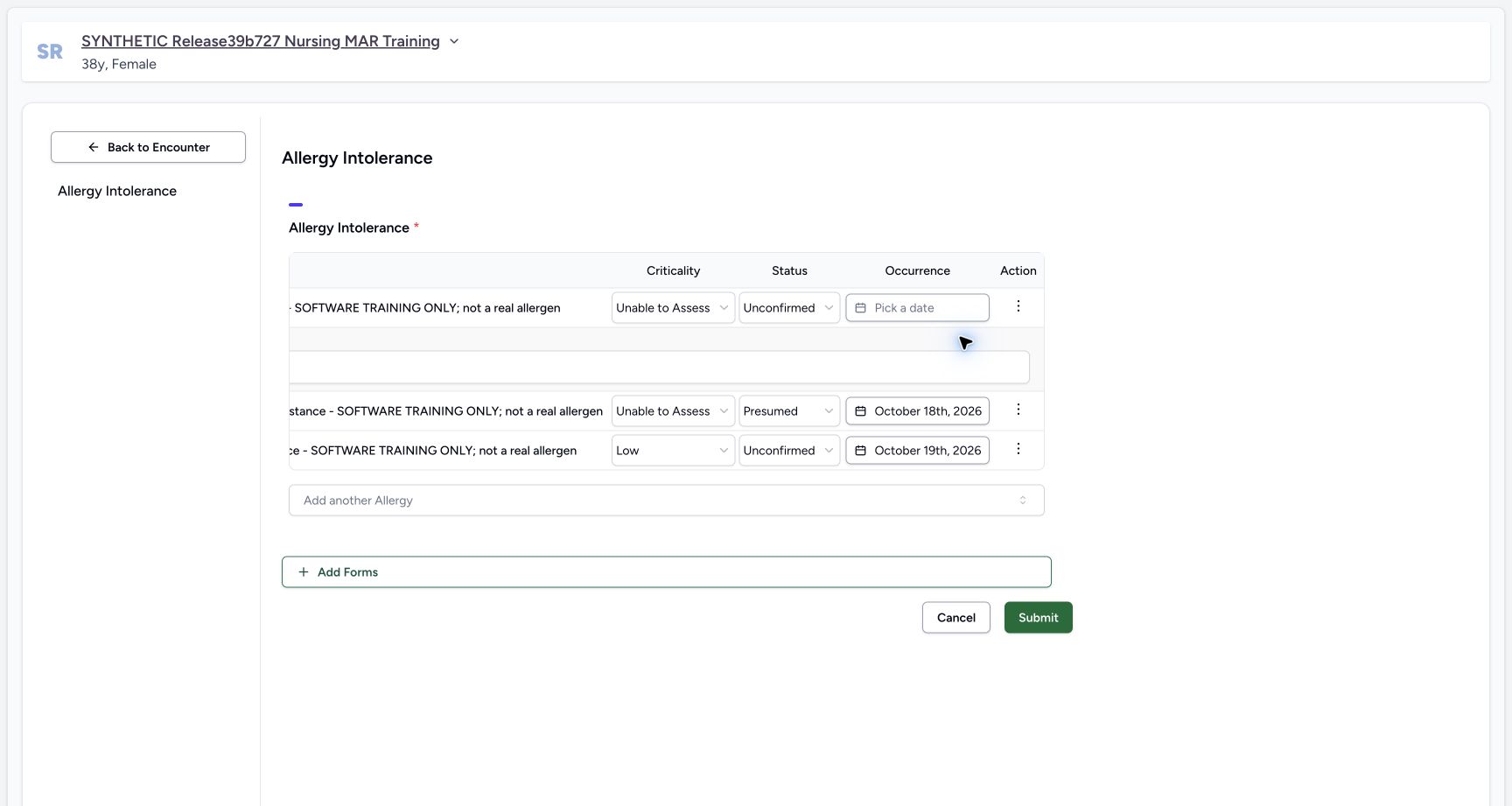Open actions menu for October 19th allergy row

click(x=1018, y=449)
